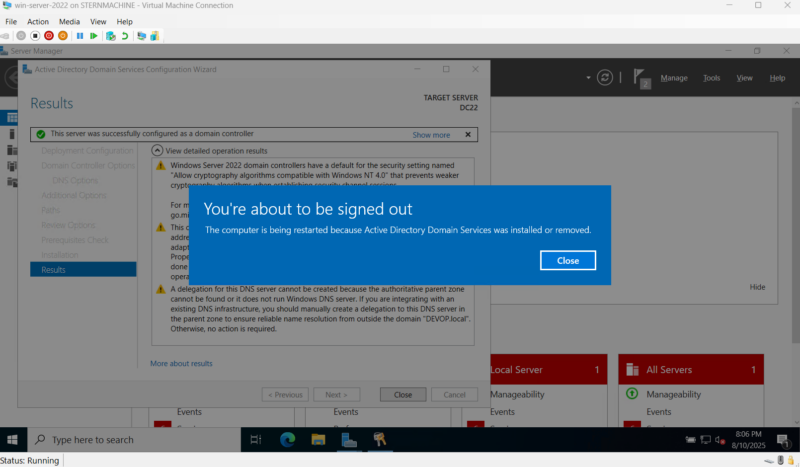Click the black square Turn Off VM icon

tap(35, 36)
